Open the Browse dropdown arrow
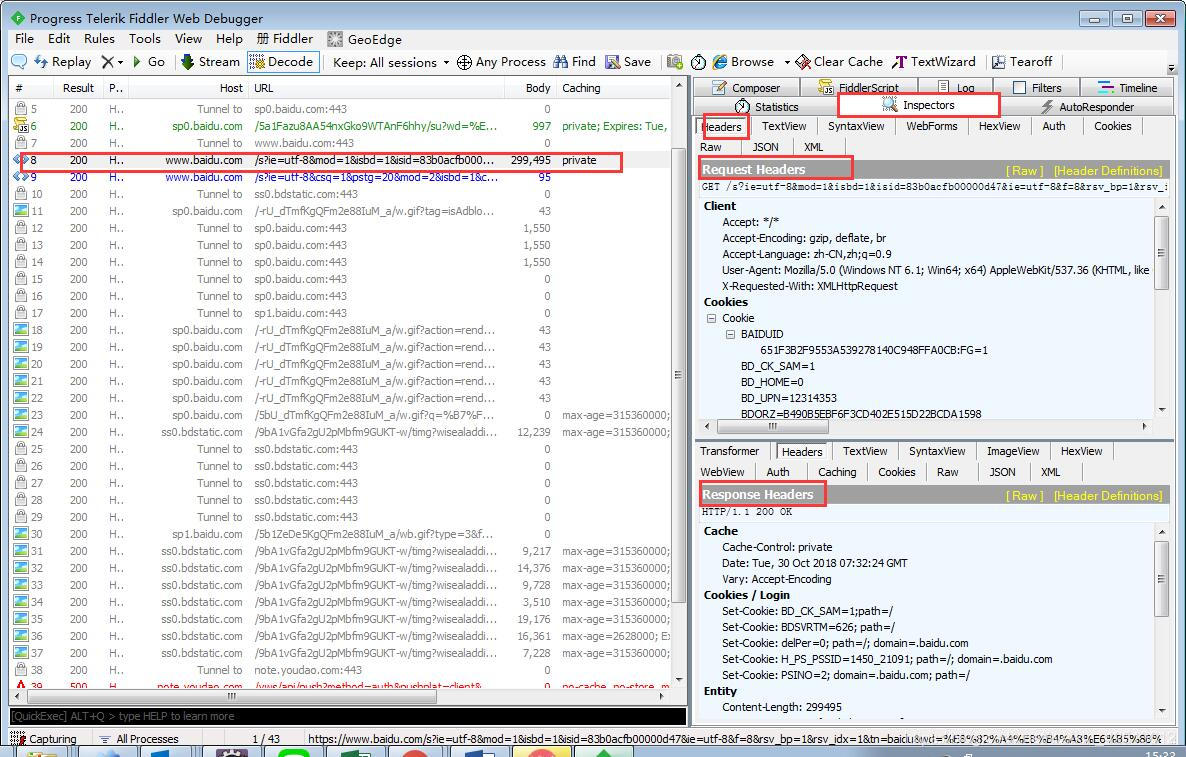 point(787,63)
